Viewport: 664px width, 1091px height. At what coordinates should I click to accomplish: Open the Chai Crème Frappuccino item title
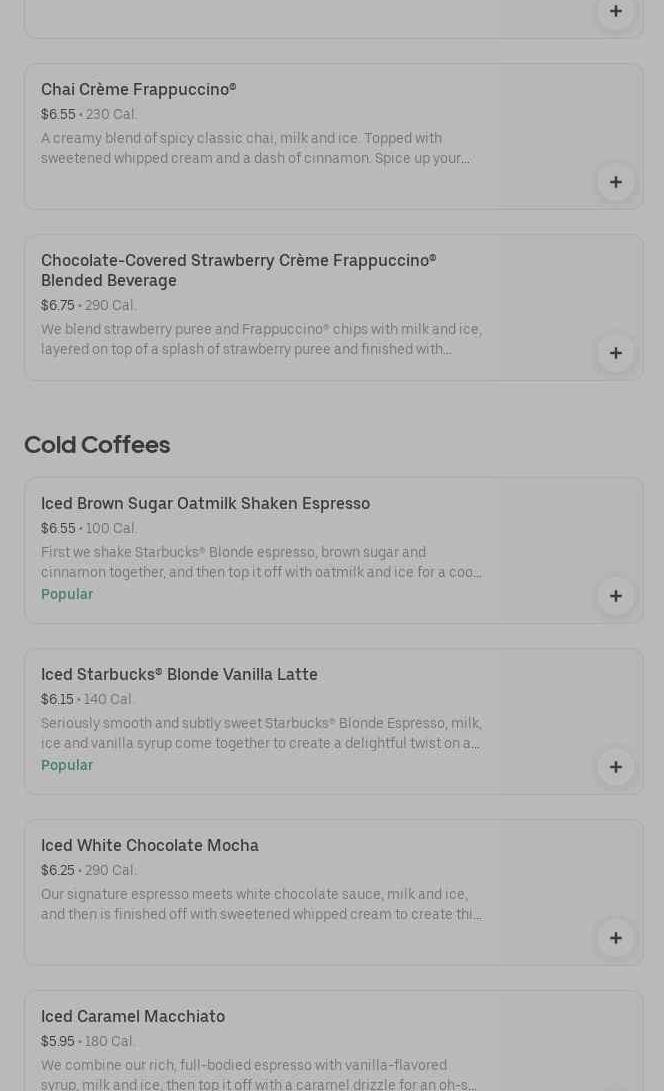(138, 90)
